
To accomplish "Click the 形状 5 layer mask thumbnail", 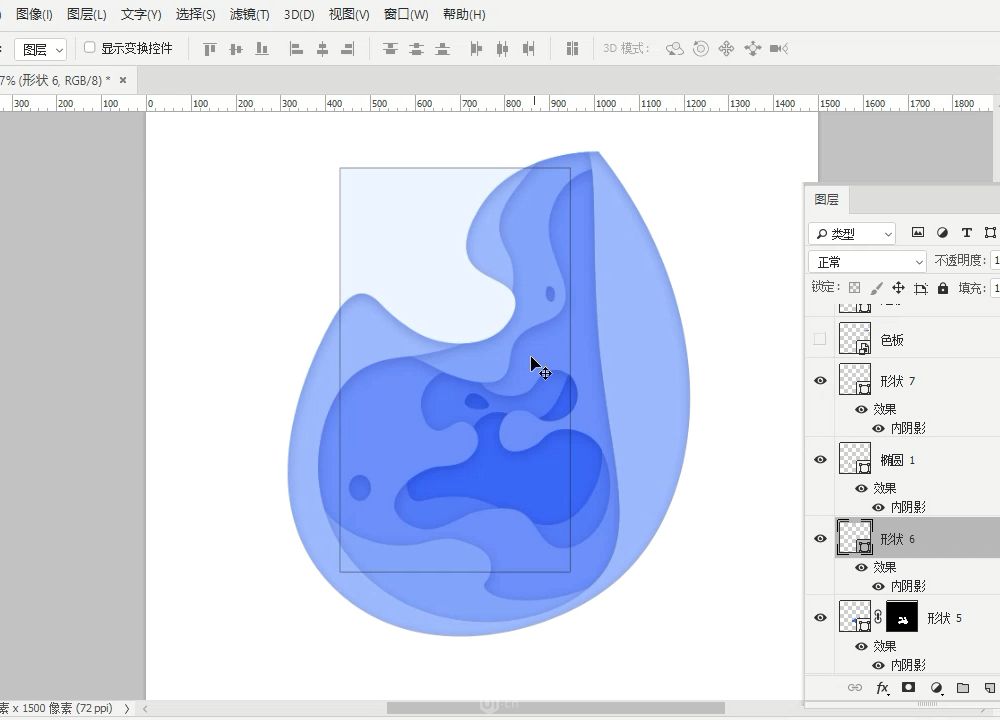I will 902,616.
